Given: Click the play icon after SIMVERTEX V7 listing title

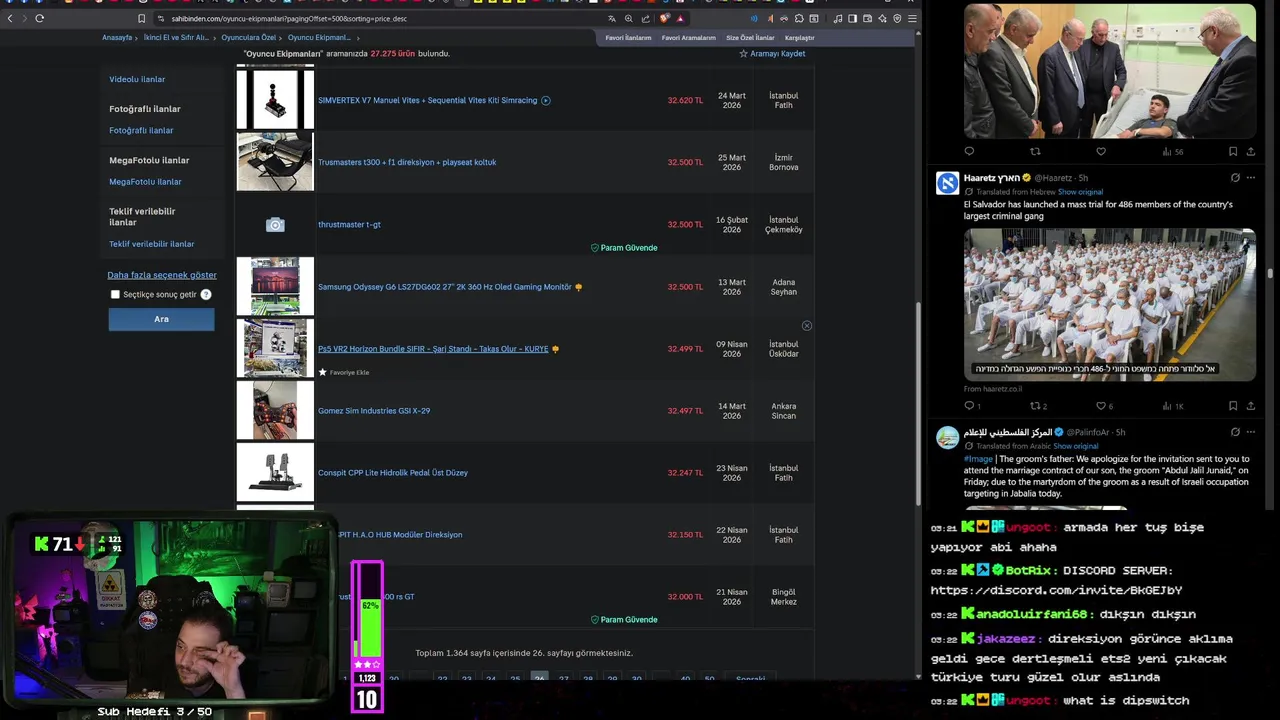Looking at the screenshot, I should click(546, 100).
